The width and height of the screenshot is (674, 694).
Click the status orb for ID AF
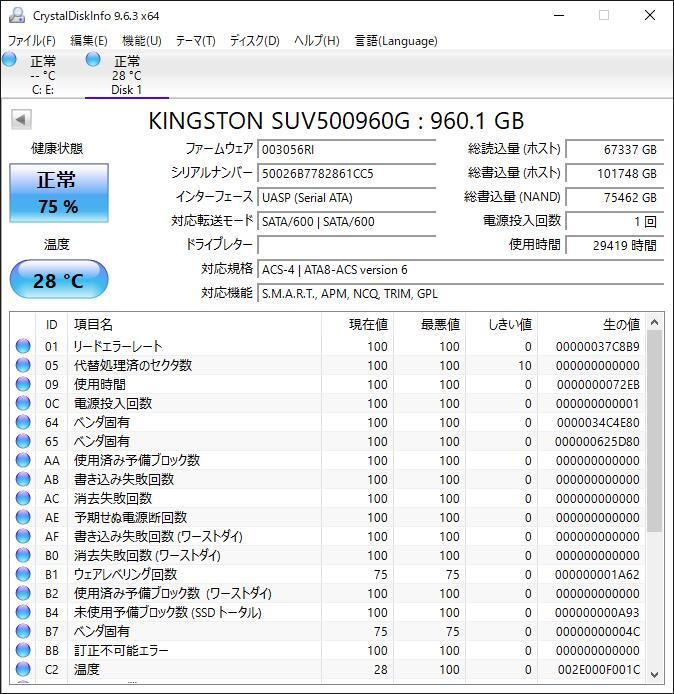click(x=23, y=536)
